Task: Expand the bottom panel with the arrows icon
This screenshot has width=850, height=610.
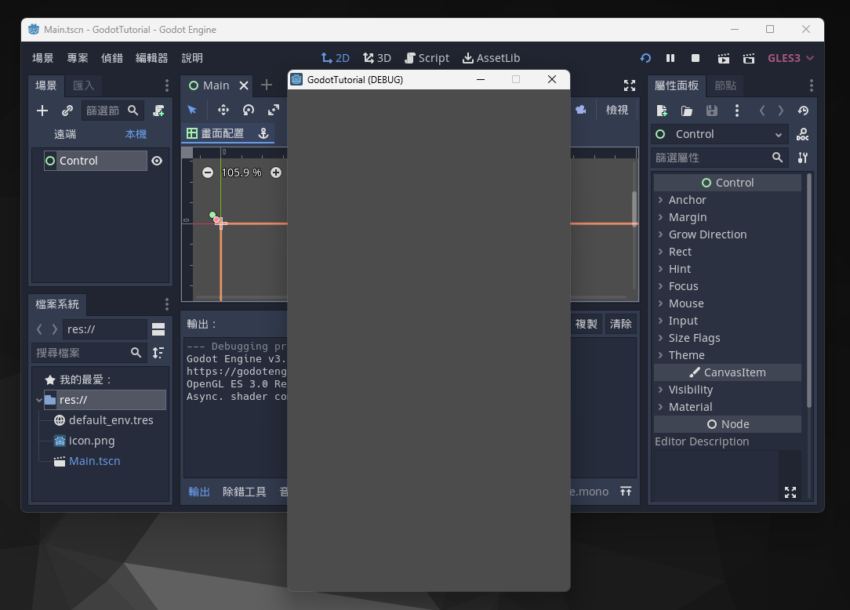Action: [x=626, y=491]
